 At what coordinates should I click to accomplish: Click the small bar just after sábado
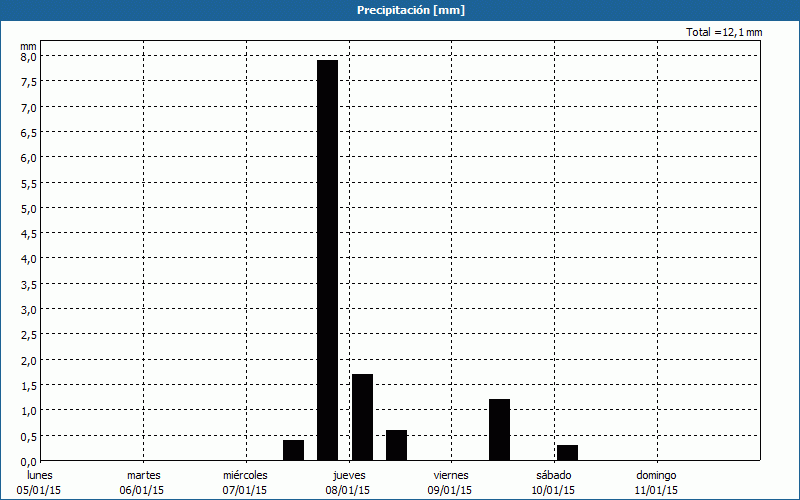tap(567, 452)
